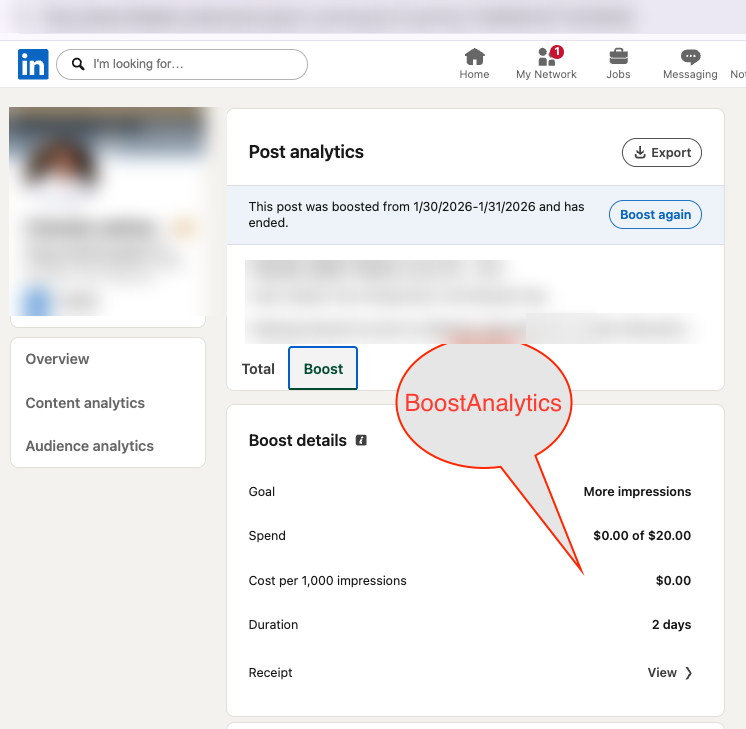Click the "Cost per 1,000 impressions" label
Image resolution: width=746 pixels, height=729 pixels.
327,581
